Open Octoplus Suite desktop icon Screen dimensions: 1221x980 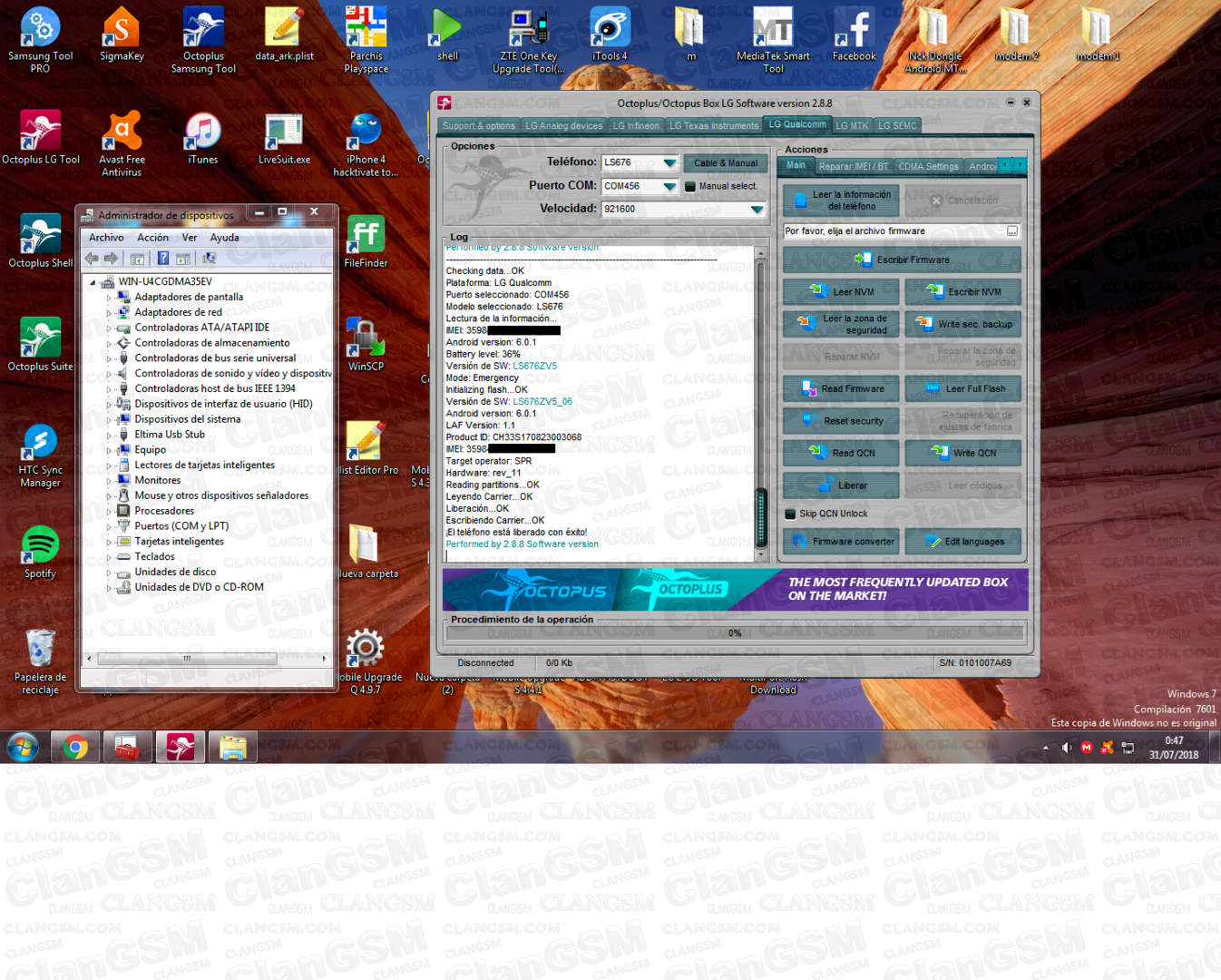[41, 345]
